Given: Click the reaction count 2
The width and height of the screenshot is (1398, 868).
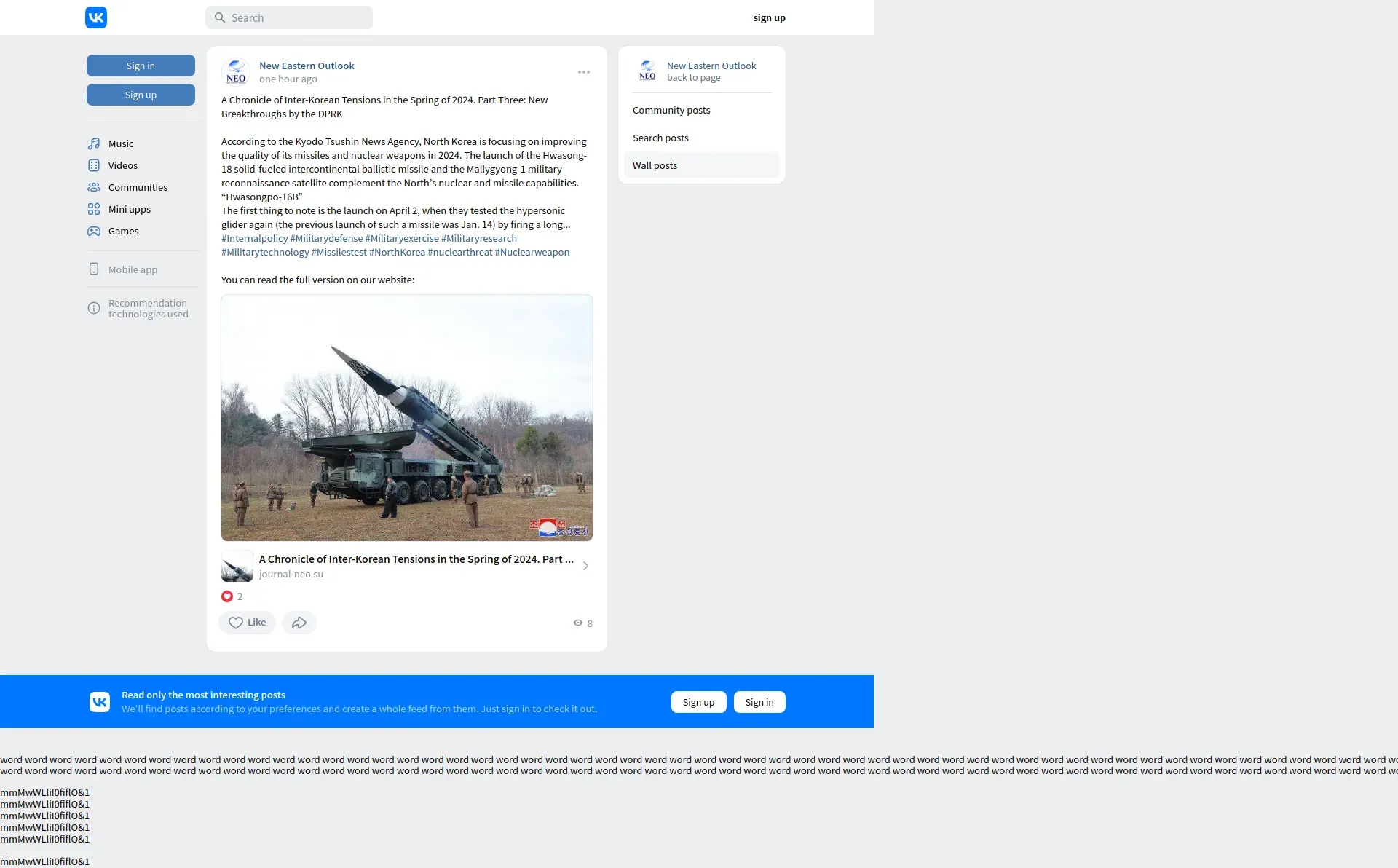Looking at the screenshot, I should pos(240,596).
